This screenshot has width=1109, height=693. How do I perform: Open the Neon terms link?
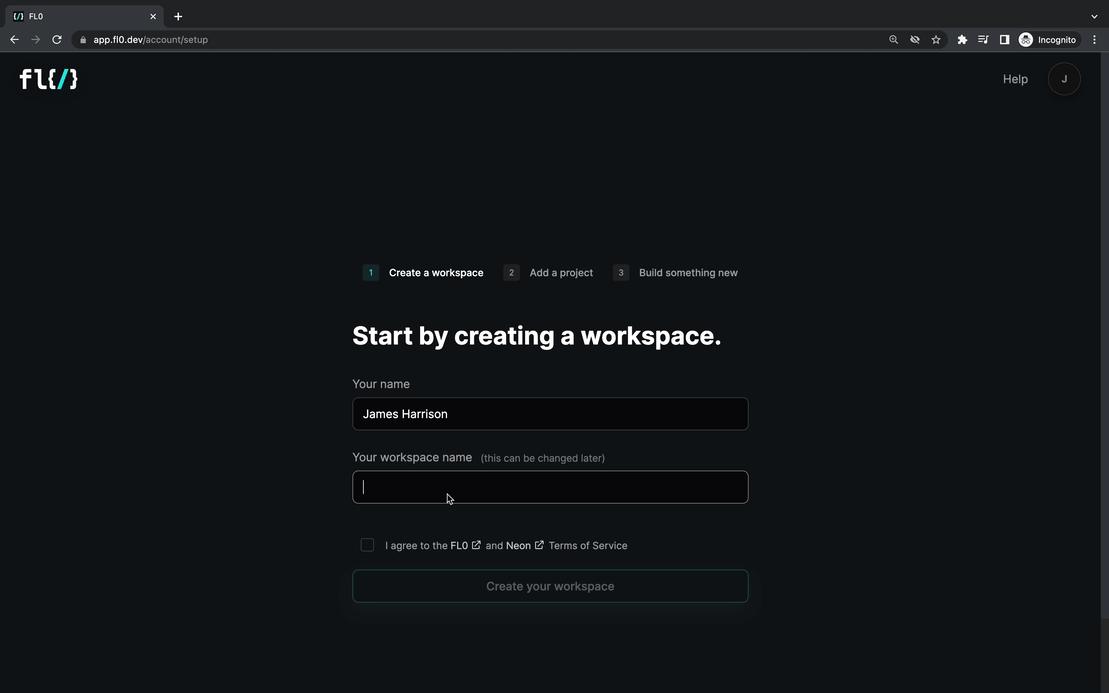[518, 545]
